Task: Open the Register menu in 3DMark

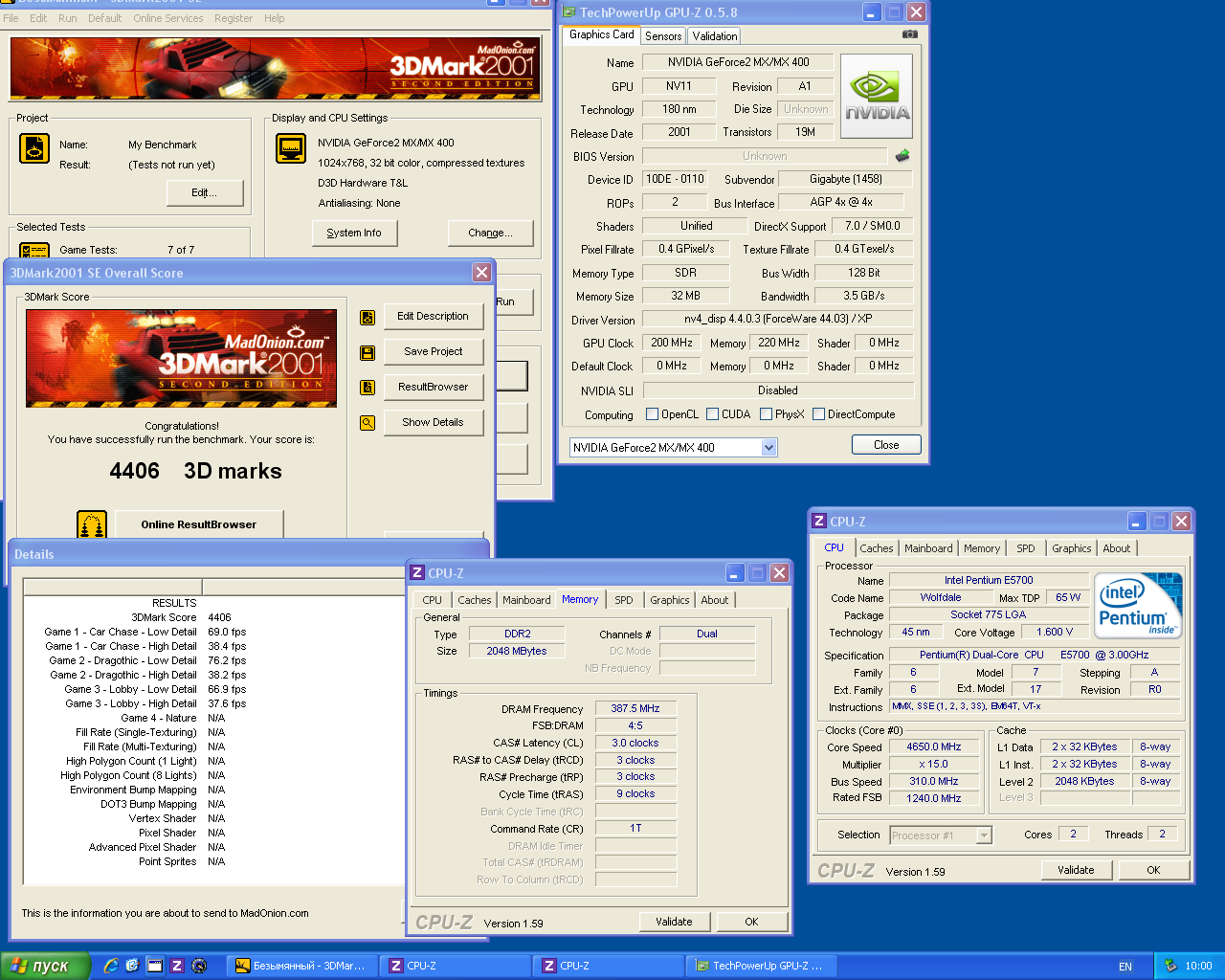Action: (234, 18)
